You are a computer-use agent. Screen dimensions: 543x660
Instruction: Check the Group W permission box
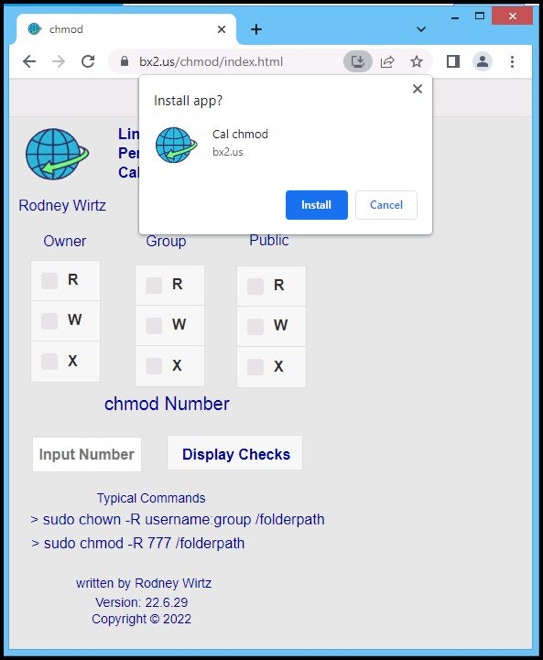[x=154, y=325]
